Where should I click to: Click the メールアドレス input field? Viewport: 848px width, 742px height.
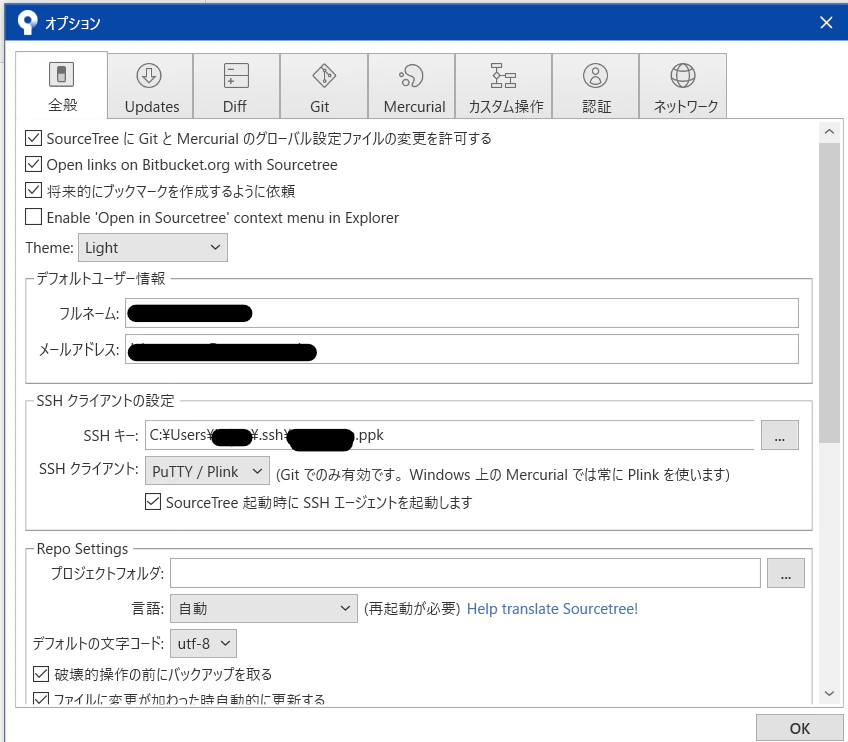[x=462, y=349]
